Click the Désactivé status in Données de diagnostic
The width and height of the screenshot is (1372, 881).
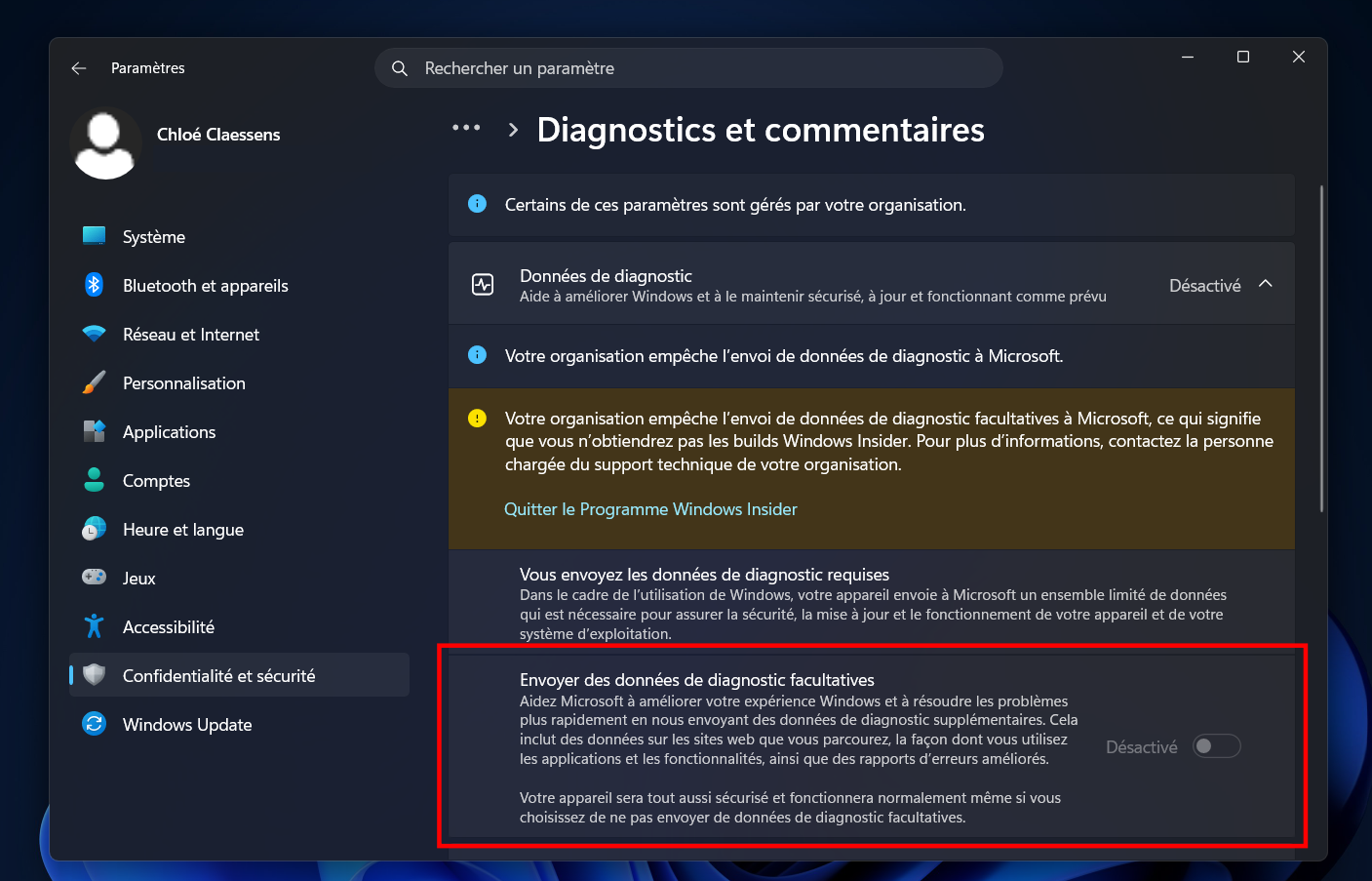1204,286
